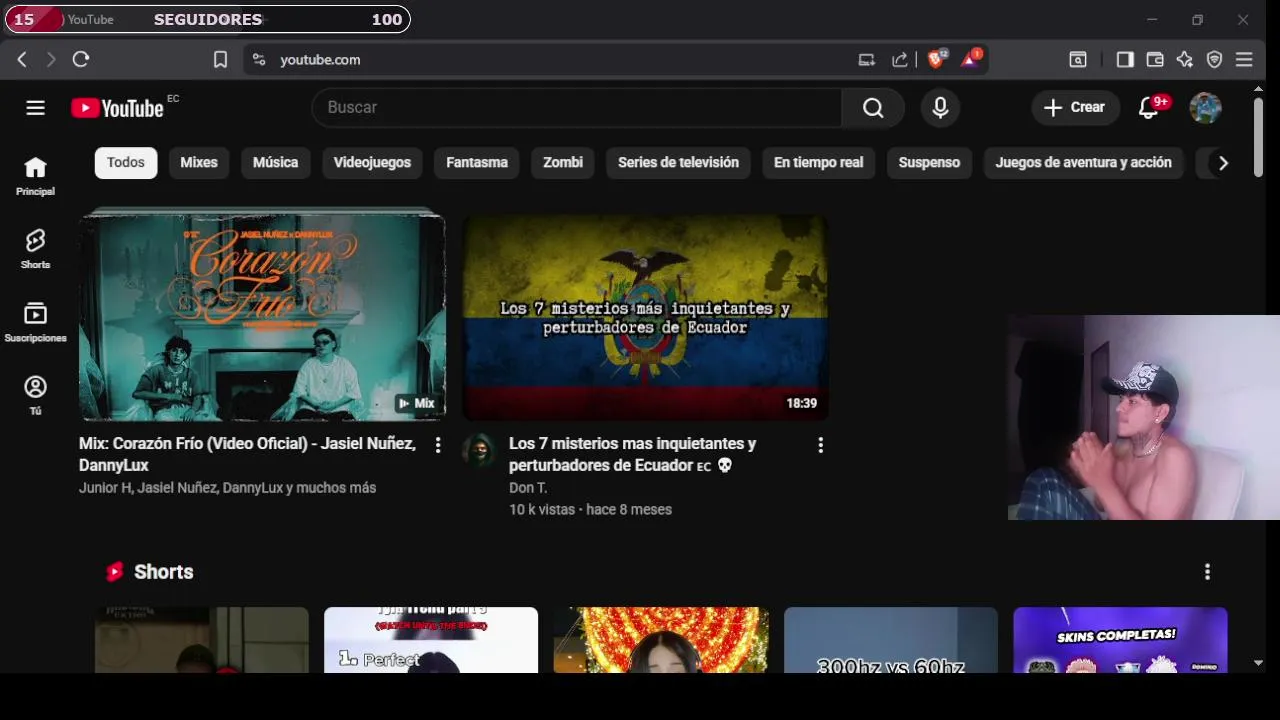Select the Mixes filter chip
Image resolution: width=1280 pixels, height=720 pixels.
click(x=199, y=163)
